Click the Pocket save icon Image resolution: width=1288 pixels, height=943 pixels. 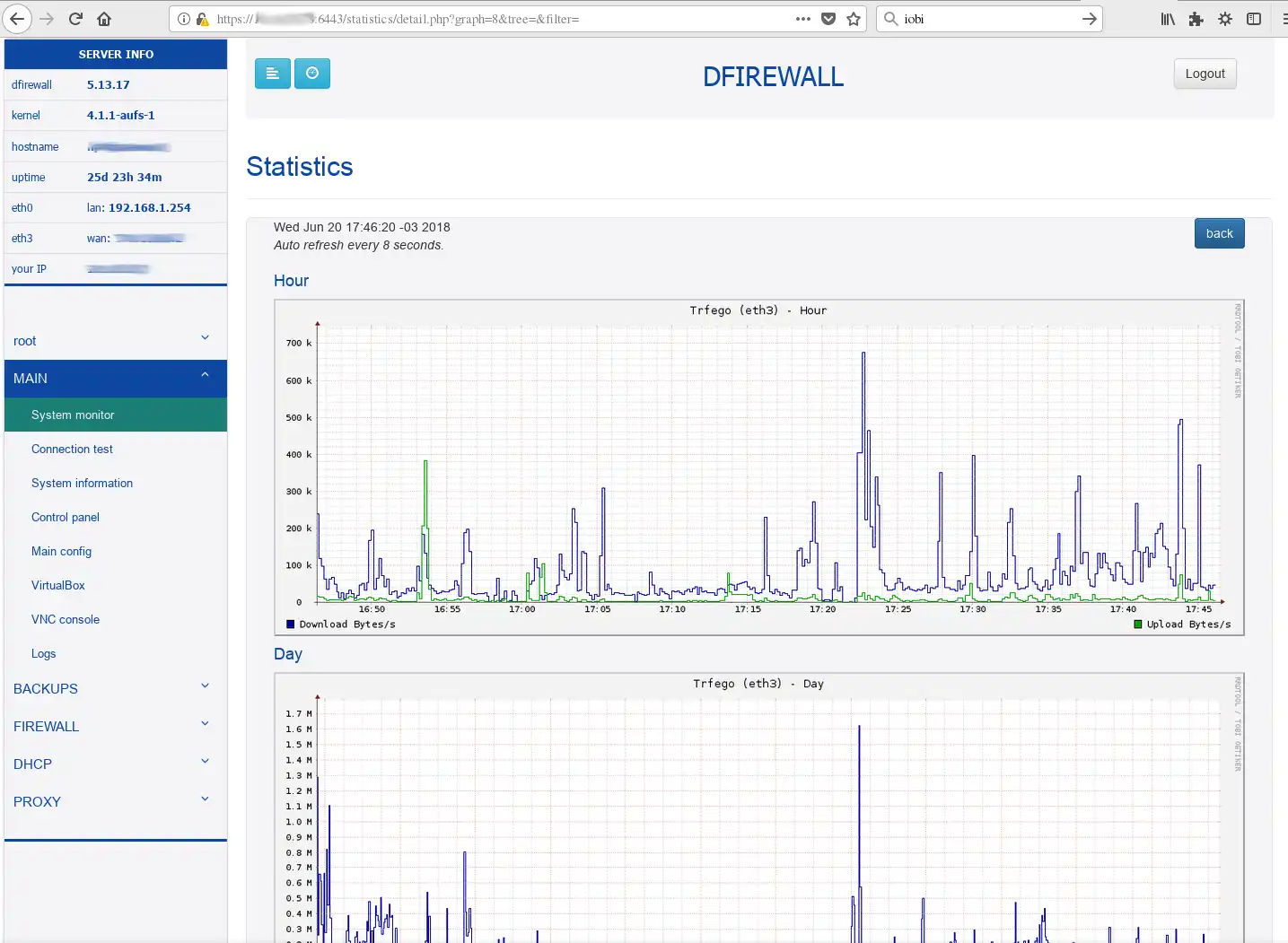point(828,19)
